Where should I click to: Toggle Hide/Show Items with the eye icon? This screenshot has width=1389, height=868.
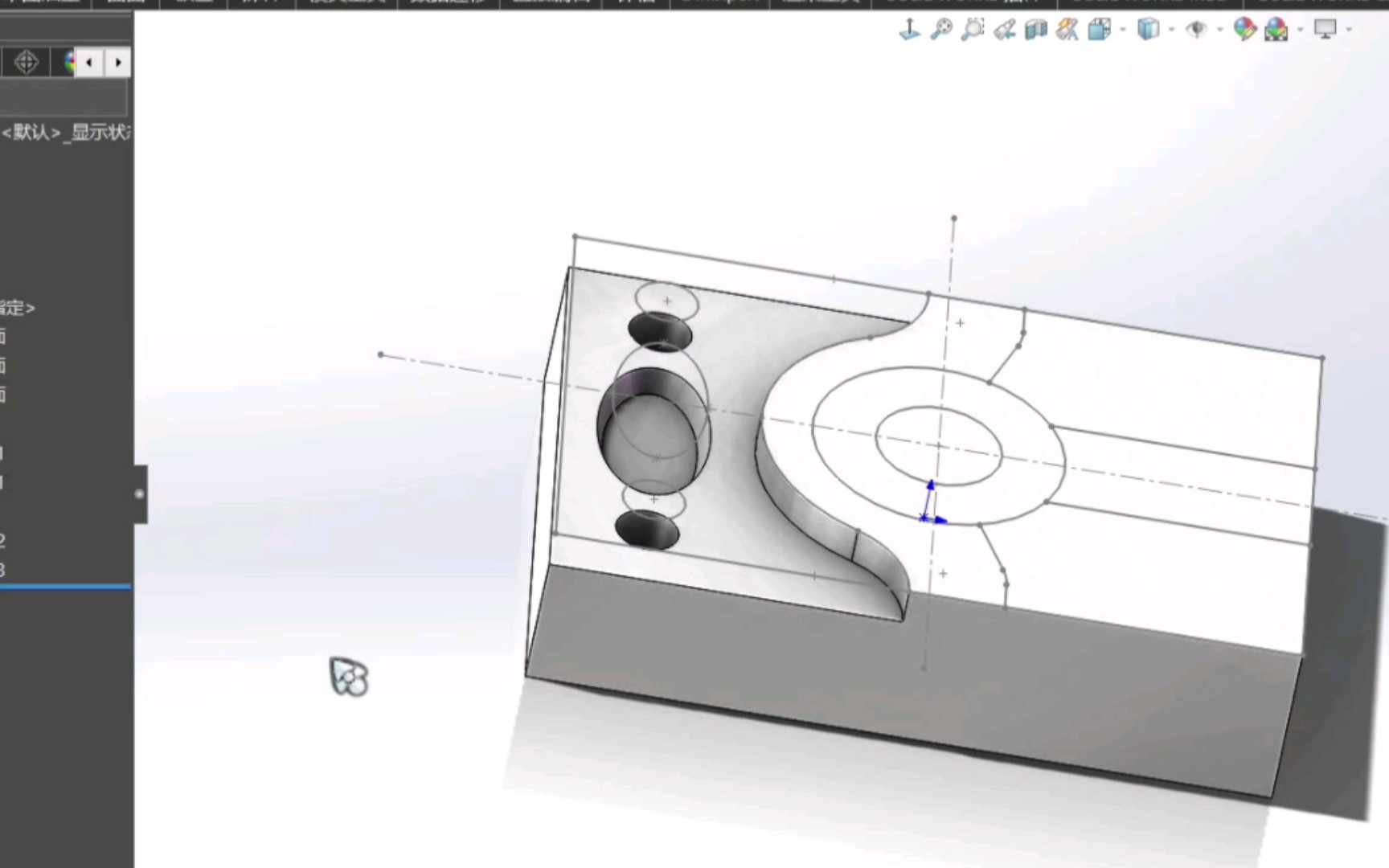[1197, 30]
